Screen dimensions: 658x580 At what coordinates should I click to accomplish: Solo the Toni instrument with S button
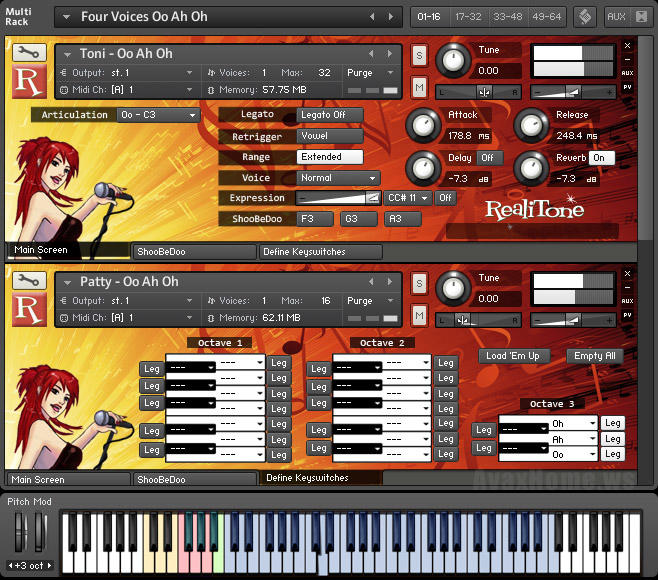click(419, 54)
